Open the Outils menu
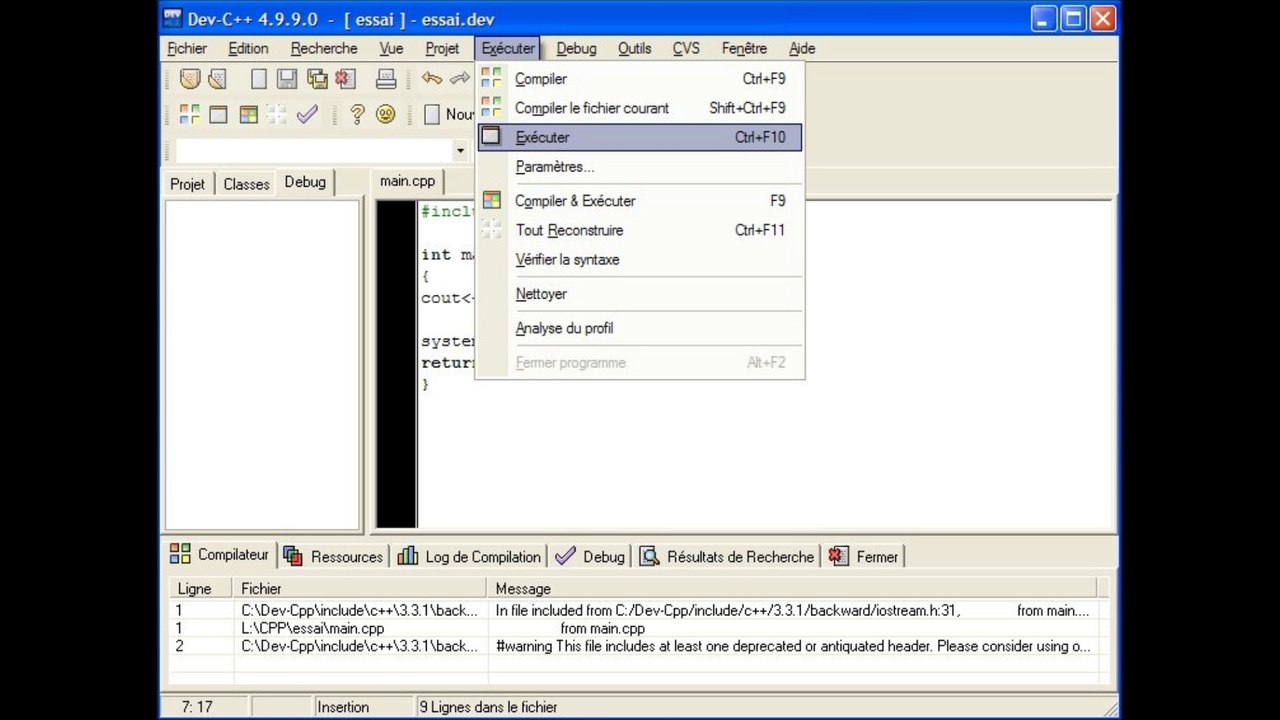This screenshot has width=1280, height=720. point(634,48)
